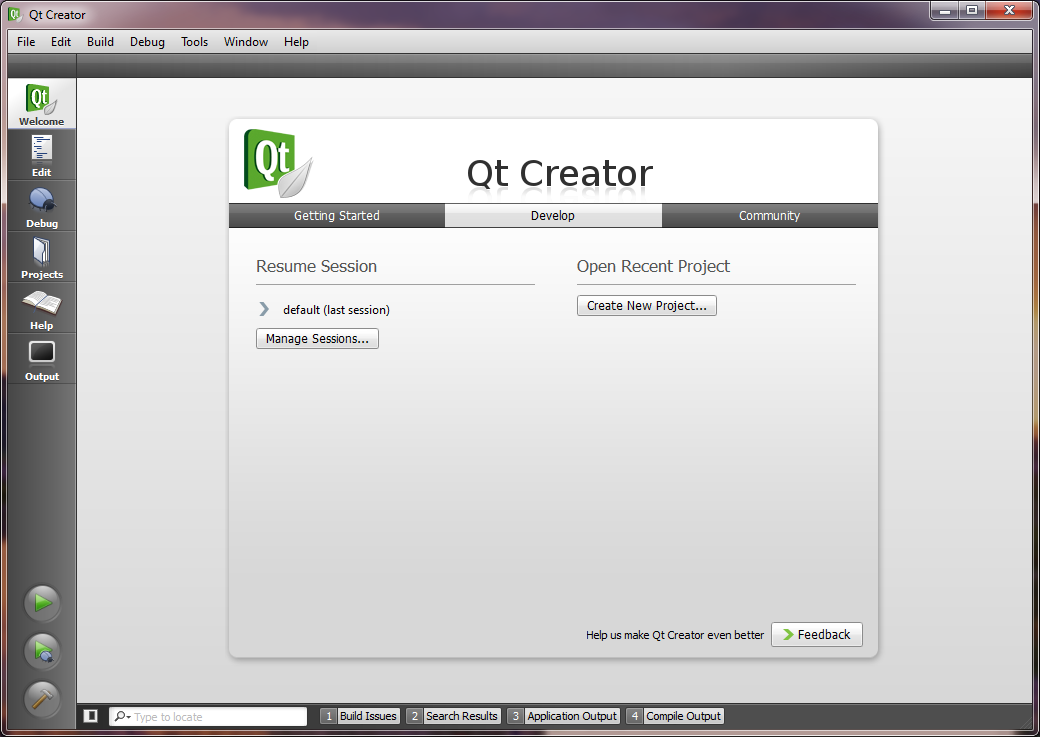Open the Manage Sessions dialog
Screen dimensions: 1040x737
(x=317, y=339)
